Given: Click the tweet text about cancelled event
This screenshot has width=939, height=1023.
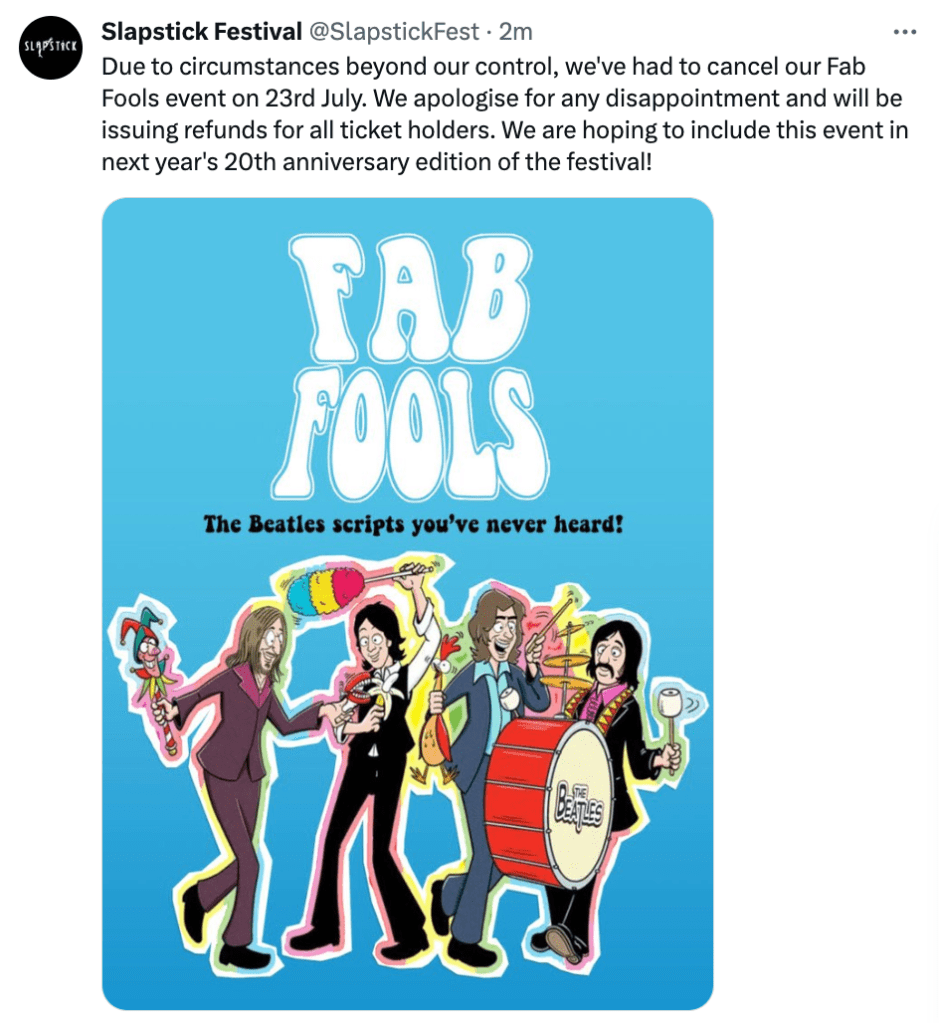Looking at the screenshot, I should (504, 114).
